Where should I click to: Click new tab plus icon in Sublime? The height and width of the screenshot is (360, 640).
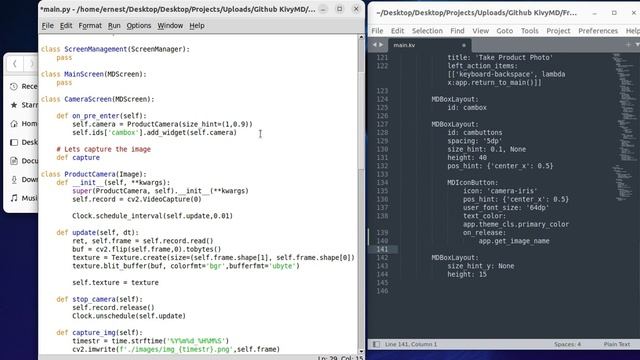628,45
